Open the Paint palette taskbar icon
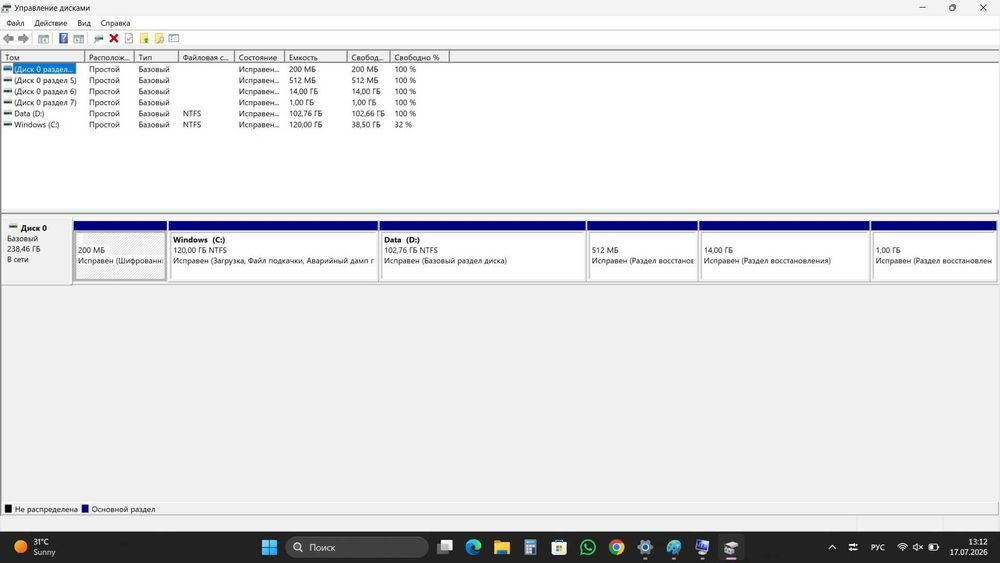 pyautogui.click(x=673, y=547)
